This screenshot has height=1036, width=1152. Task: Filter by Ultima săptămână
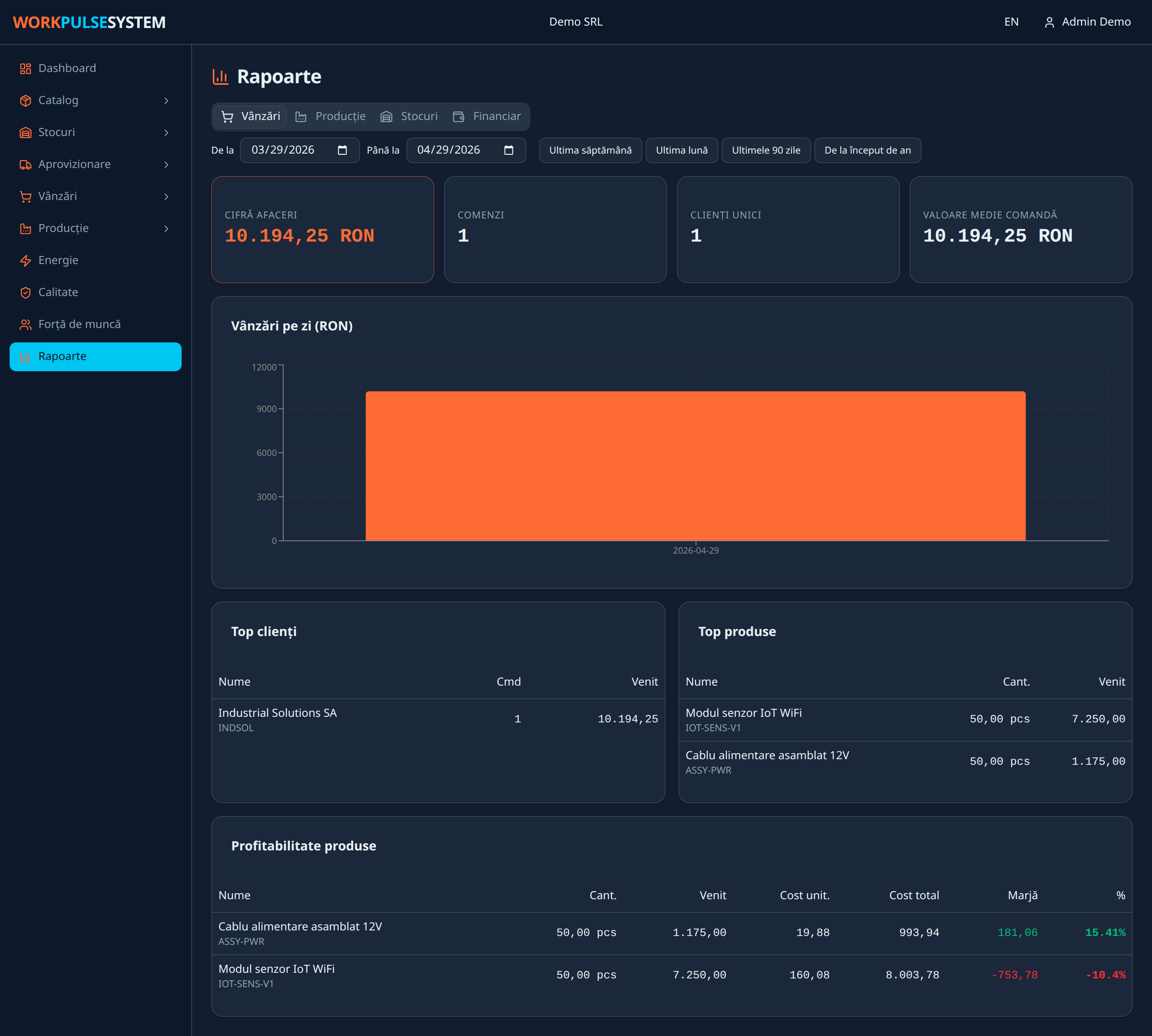pos(590,150)
